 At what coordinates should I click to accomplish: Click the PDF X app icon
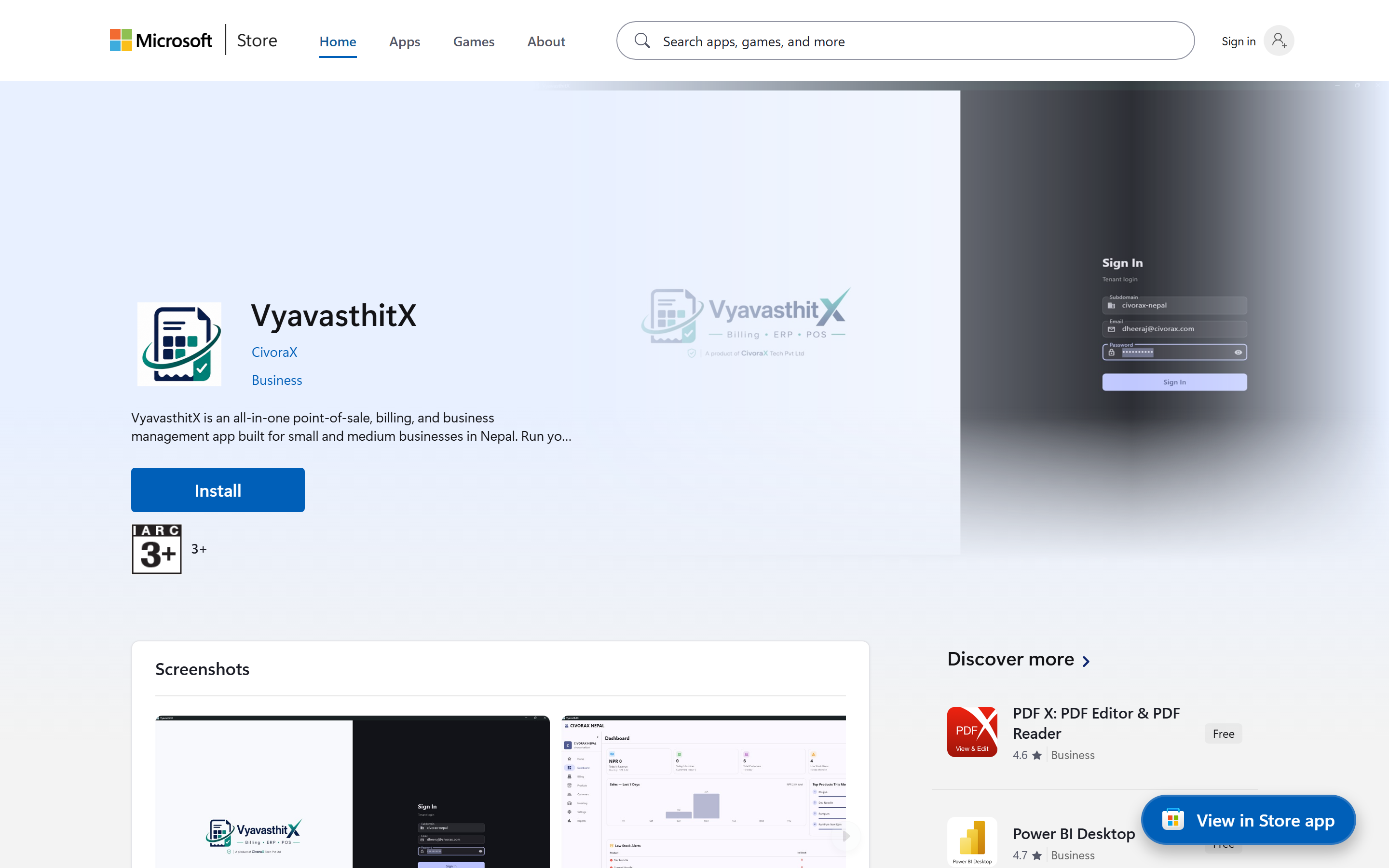(x=972, y=732)
